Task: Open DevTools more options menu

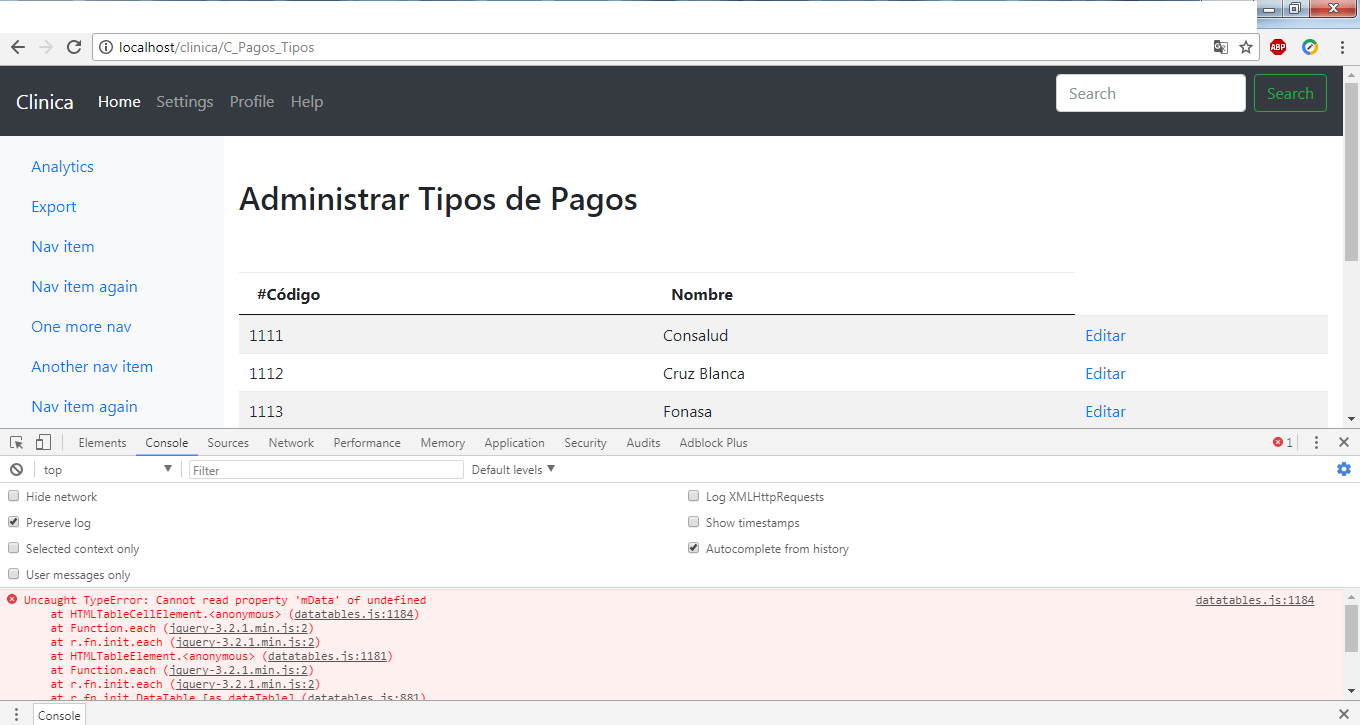Action: 1316,441
